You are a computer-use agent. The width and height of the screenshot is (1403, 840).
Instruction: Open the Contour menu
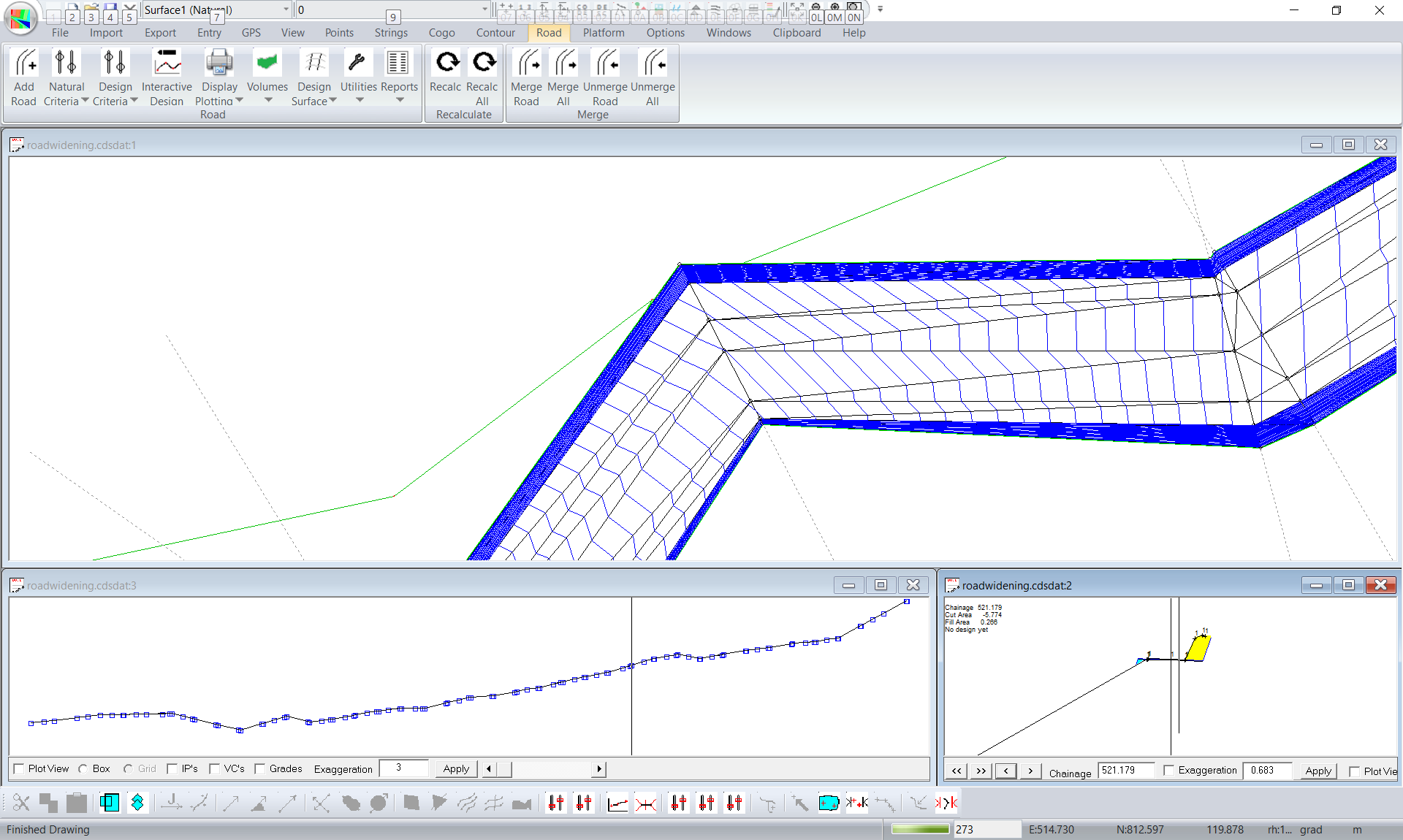click(x=495, y=33)
